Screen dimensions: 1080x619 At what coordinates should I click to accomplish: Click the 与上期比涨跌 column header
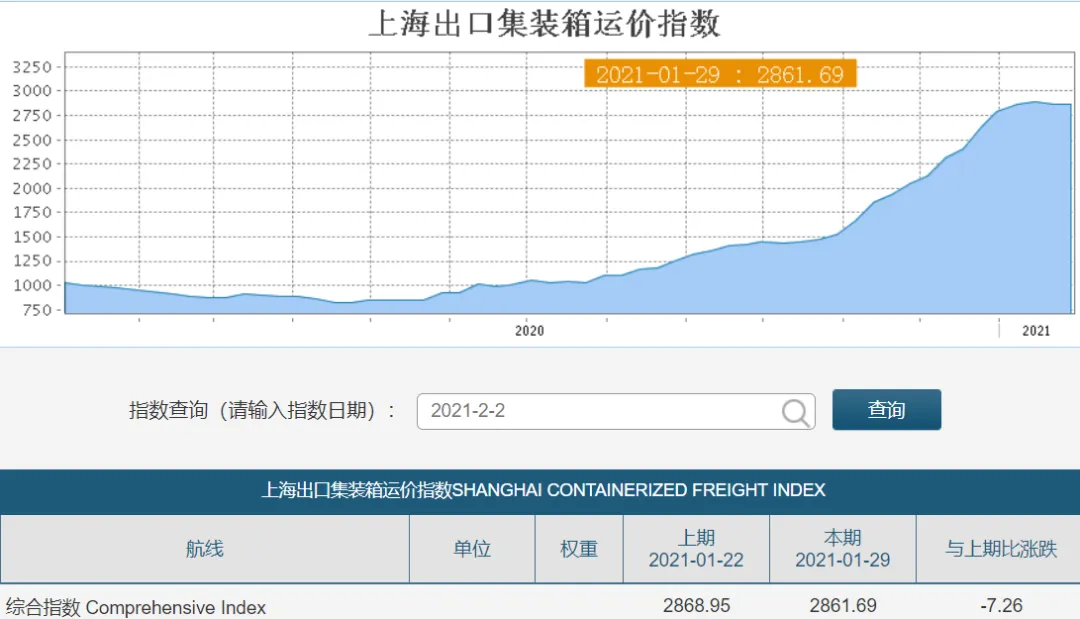(1000, 549)
